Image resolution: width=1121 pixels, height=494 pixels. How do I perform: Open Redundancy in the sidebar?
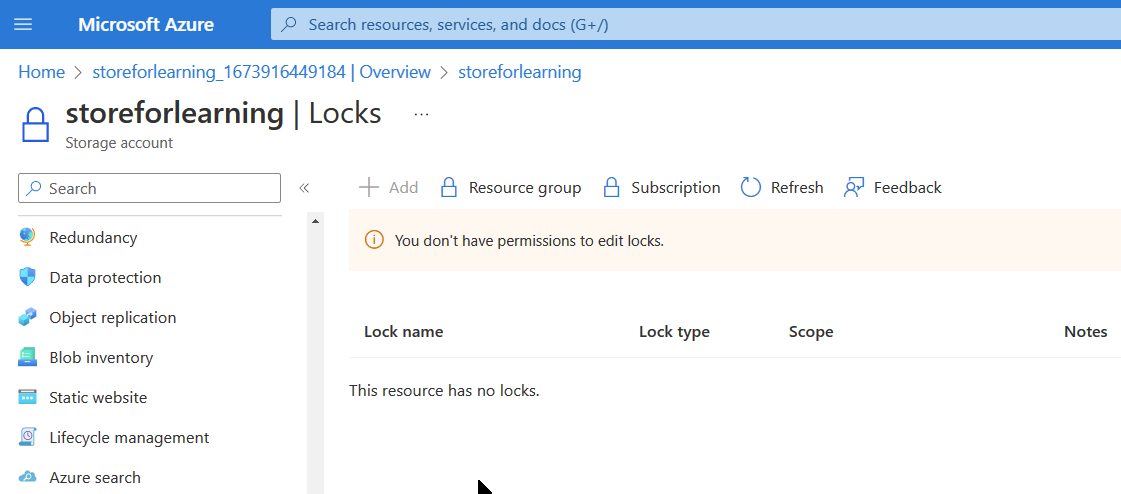pos(93,237)
